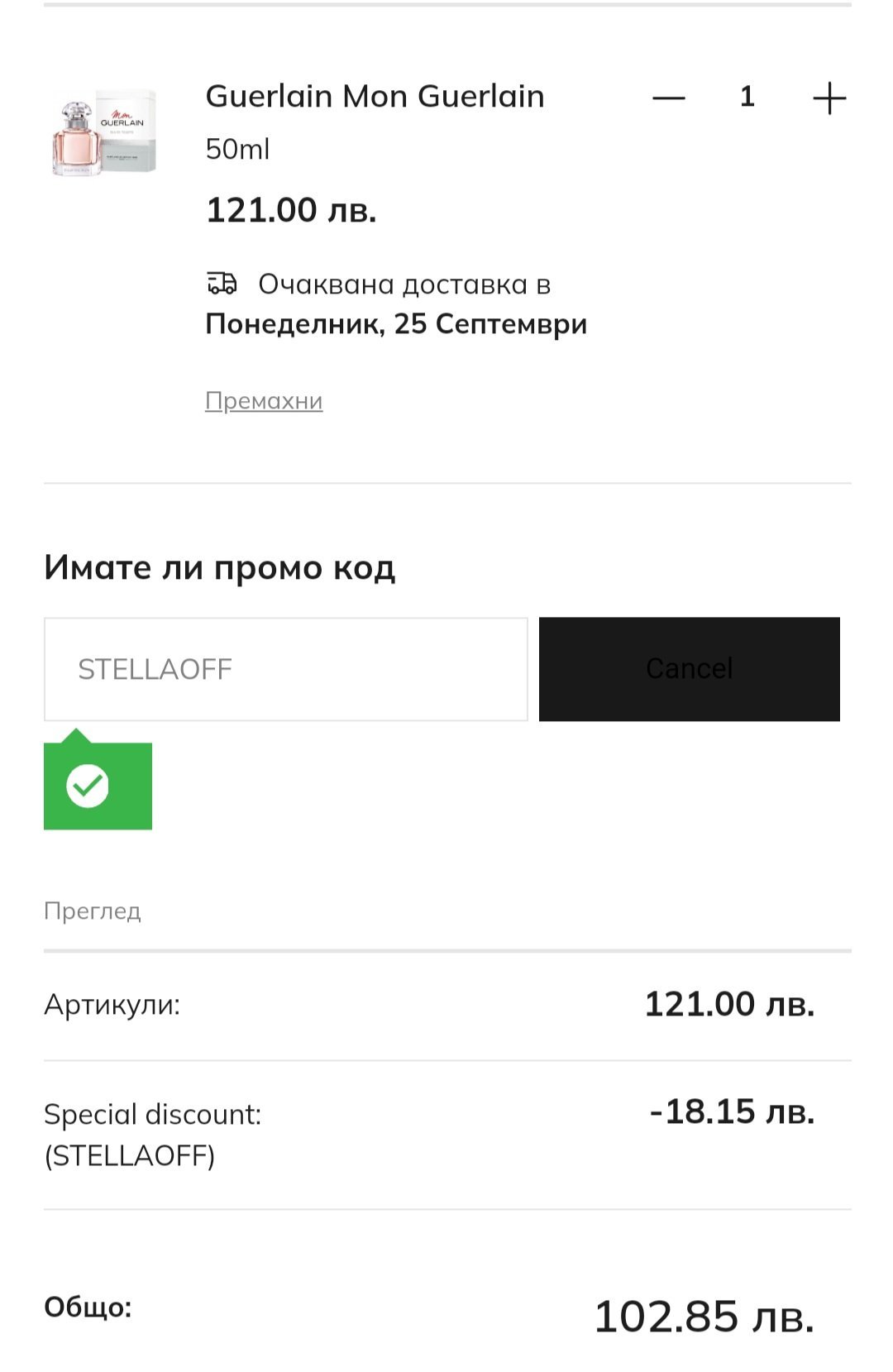Viewport: 893px width, 1372px height.
Task: Focus the promo code field with STELLAOFF
Action: click(x=285, y=669)
